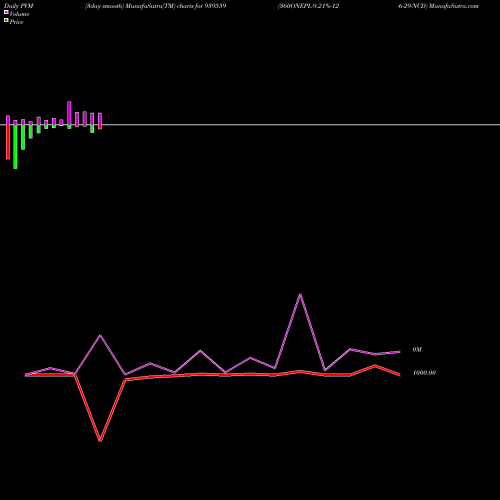500x500 pixels.
Task: Click the tallest magenta volume line peak
Action: click(x=300, y=295)
